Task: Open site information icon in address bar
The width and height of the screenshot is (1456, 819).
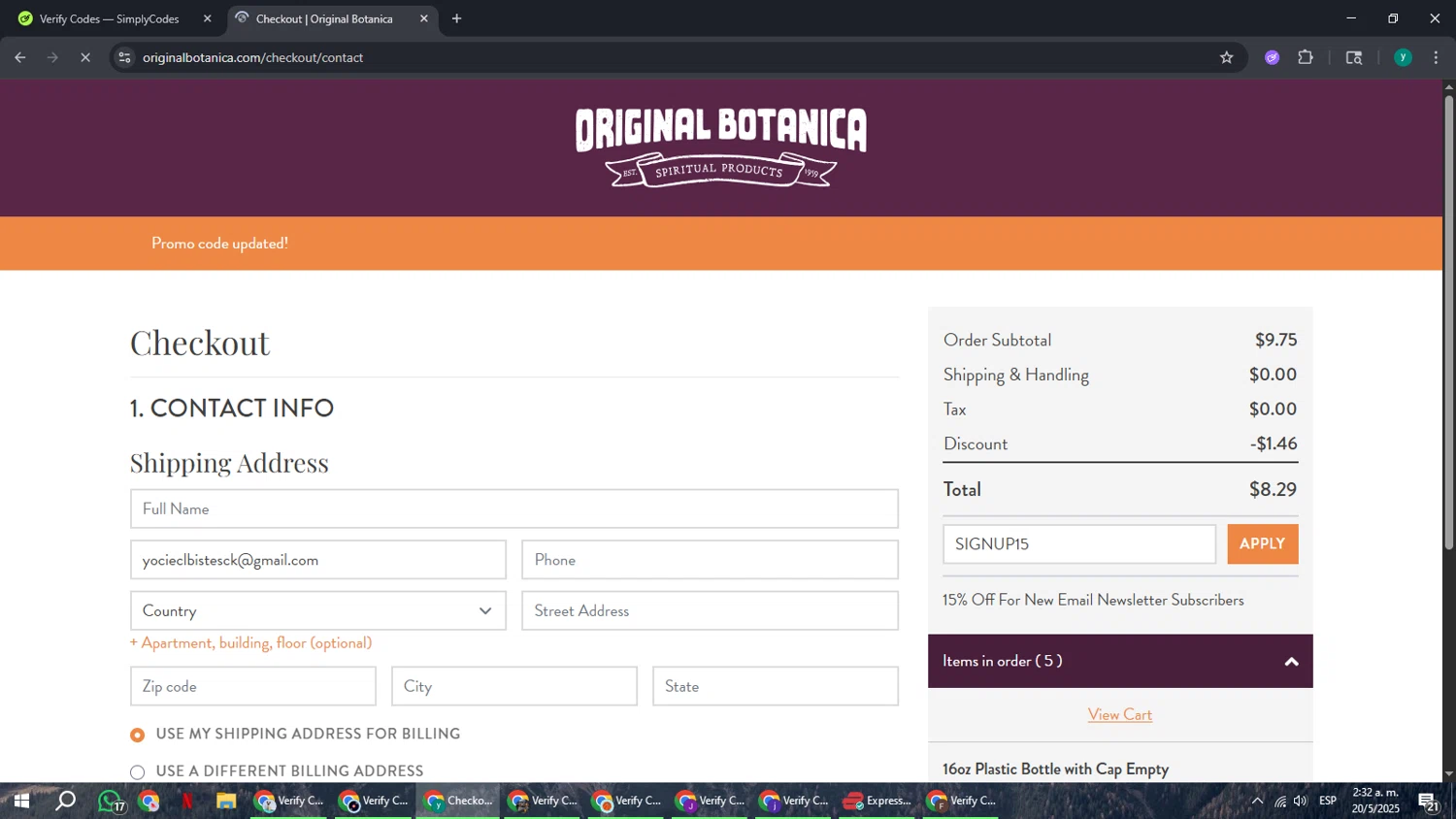Action: (x=124, y=57)
